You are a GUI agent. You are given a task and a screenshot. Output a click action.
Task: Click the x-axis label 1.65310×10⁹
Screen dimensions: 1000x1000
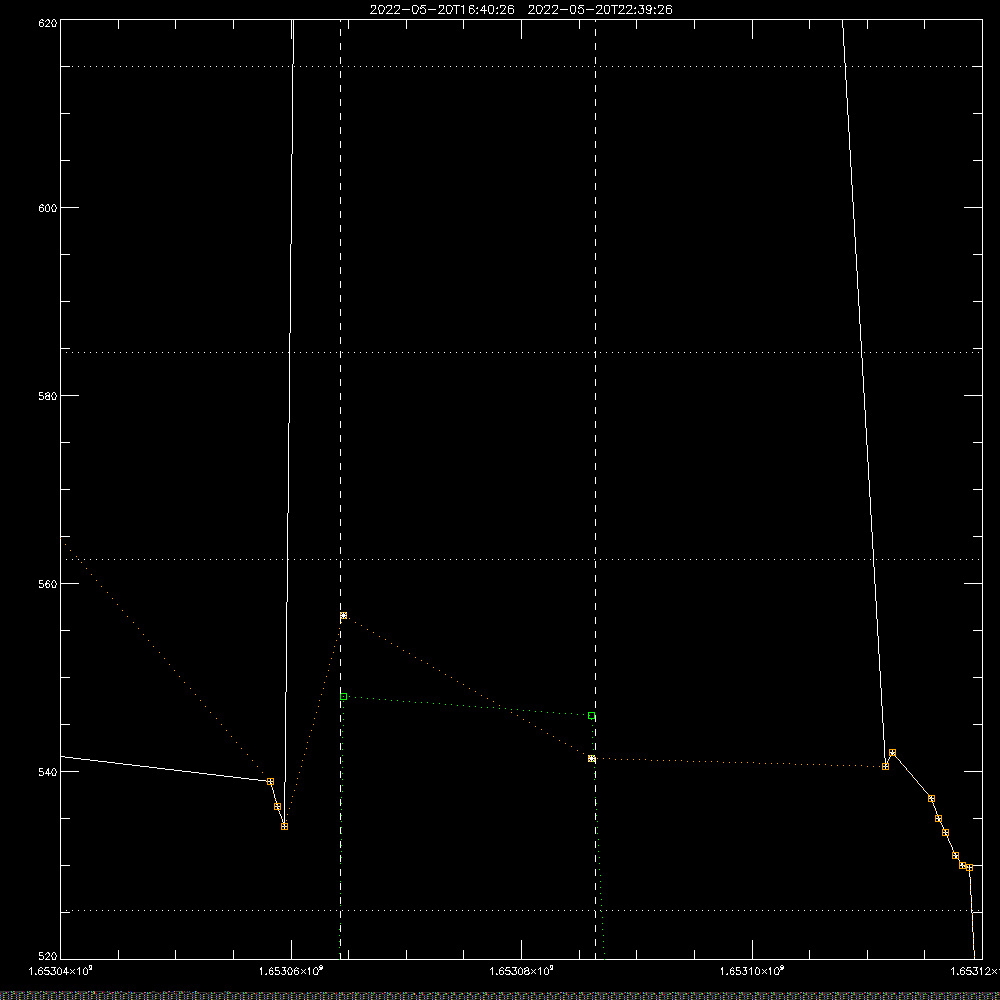click(752, 971)
